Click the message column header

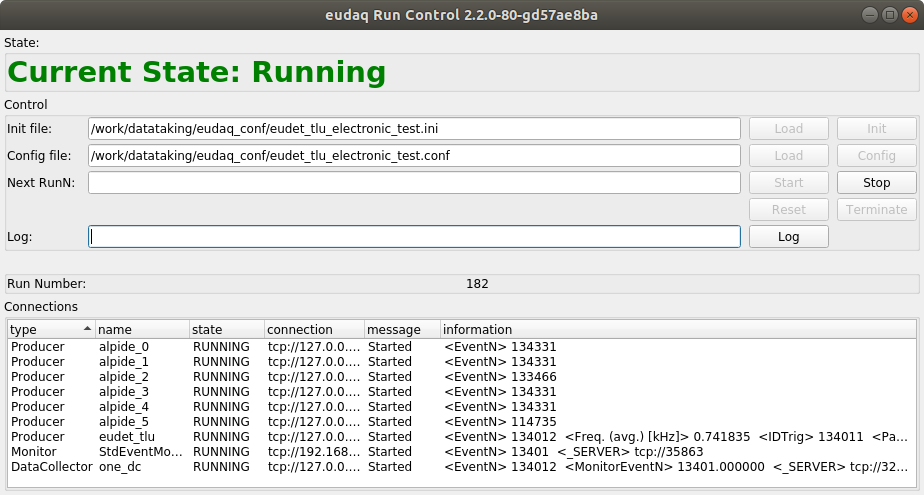pyautogui.click(x=400, y=329)
